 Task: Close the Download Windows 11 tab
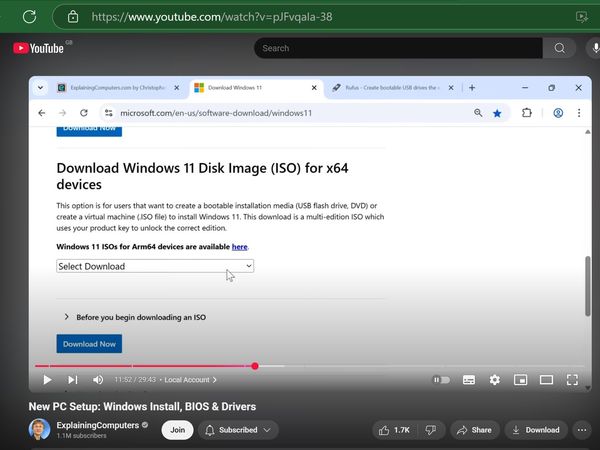coord(314,88)
